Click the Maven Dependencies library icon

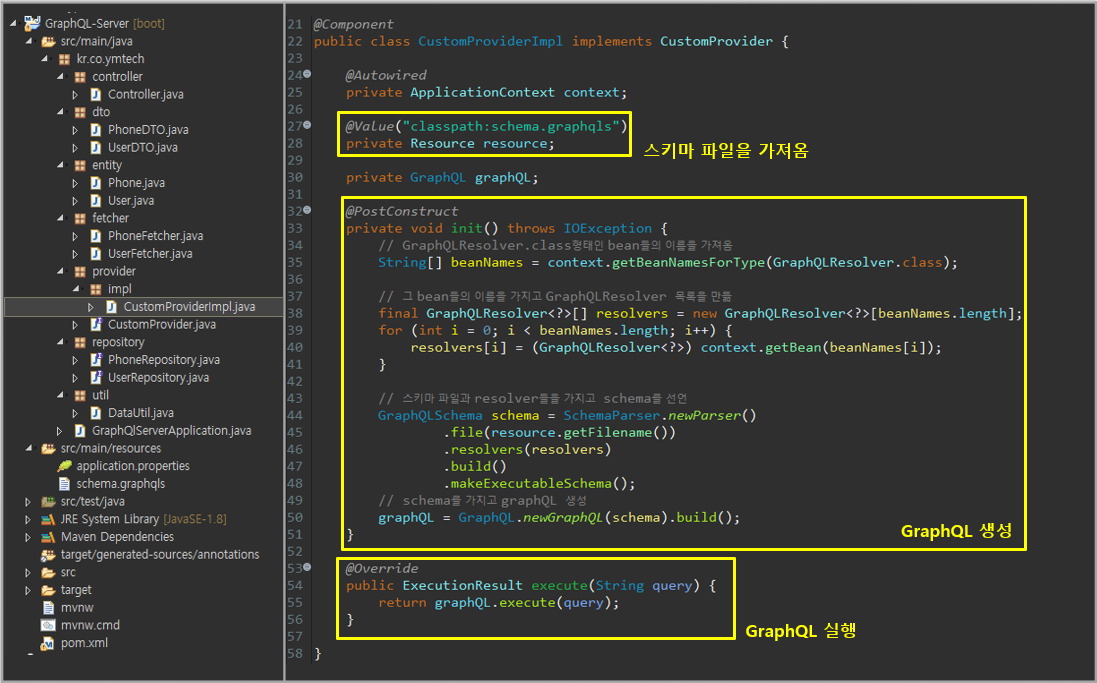point(47,537)
